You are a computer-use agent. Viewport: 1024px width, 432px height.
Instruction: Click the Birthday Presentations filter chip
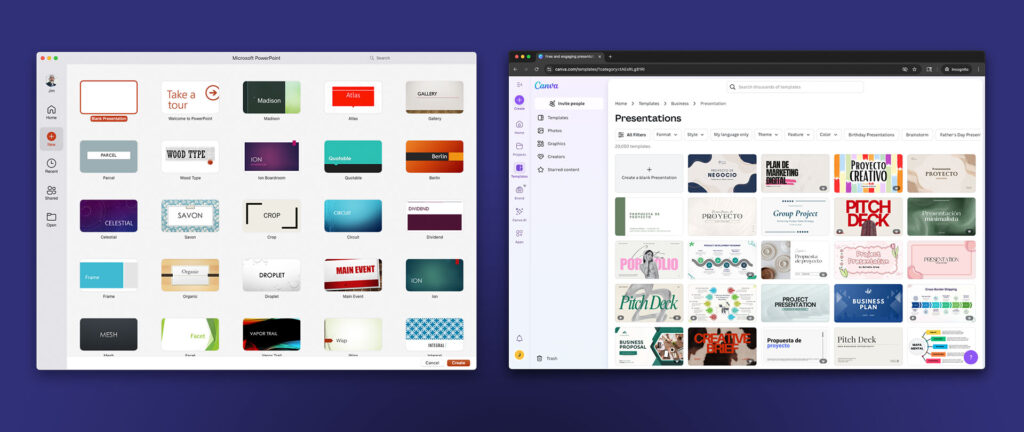click(871, 134)
